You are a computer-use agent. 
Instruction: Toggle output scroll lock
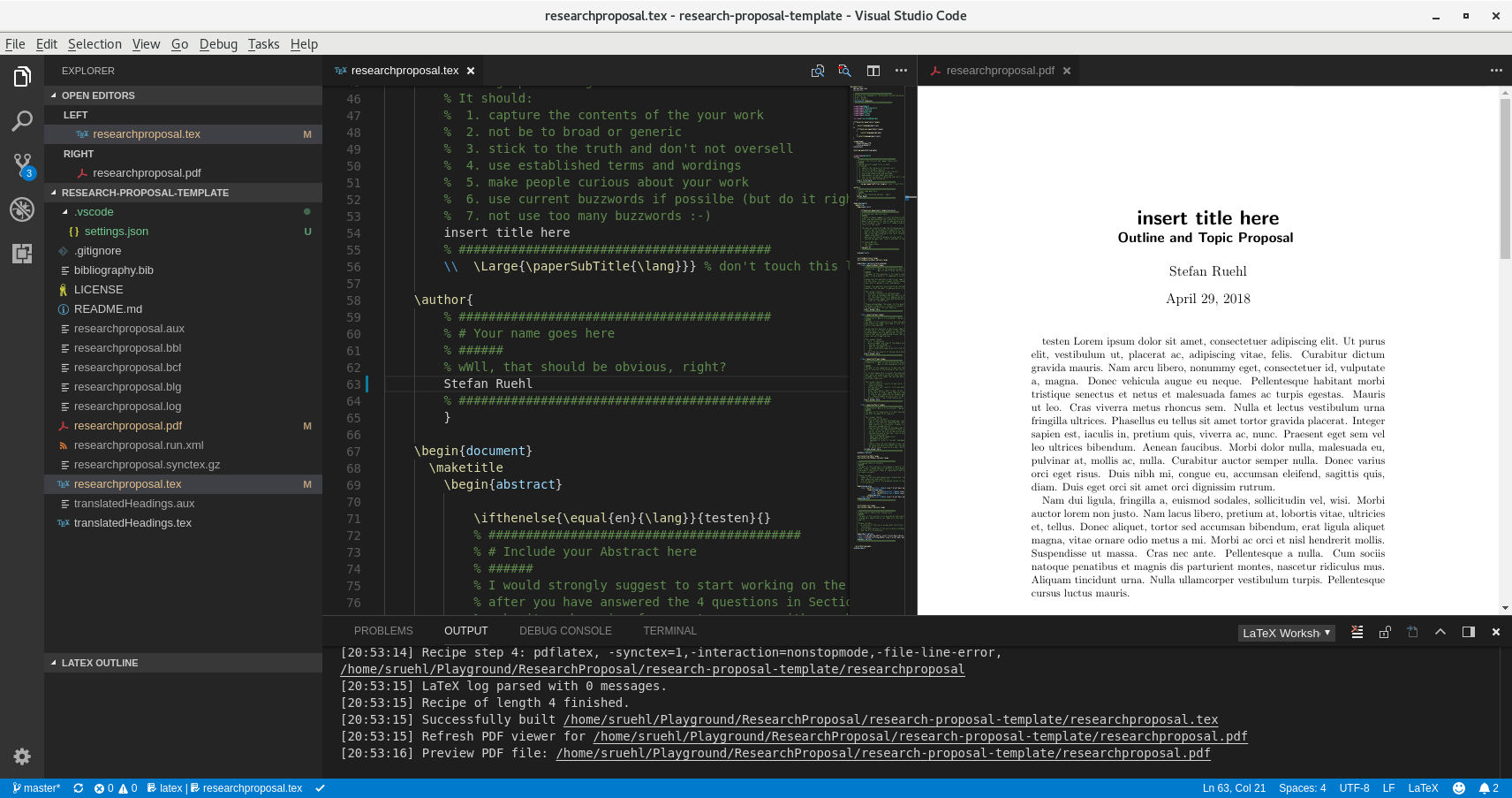1385,632
